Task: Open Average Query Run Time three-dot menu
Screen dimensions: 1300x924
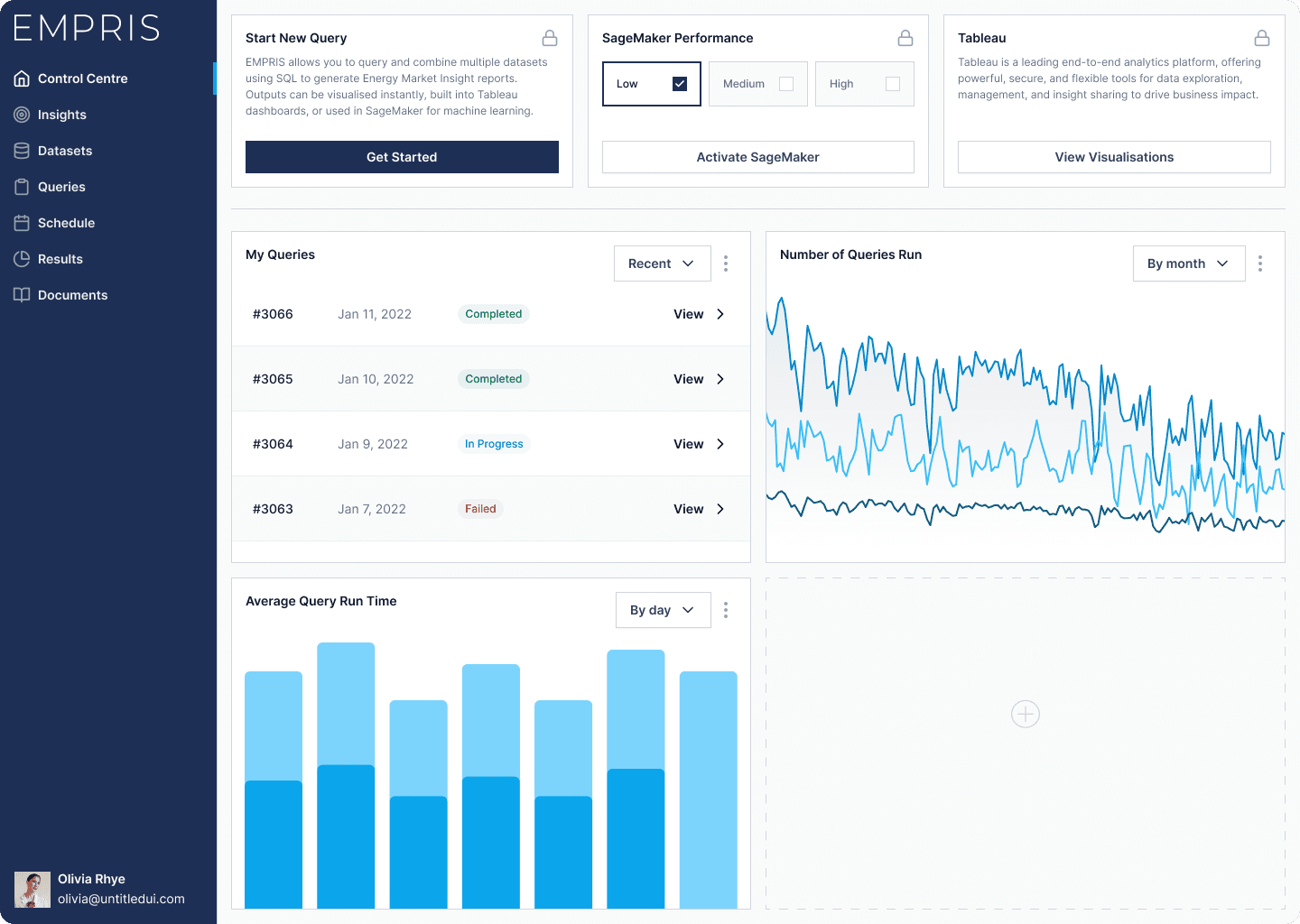Action: tap(726, 610)
